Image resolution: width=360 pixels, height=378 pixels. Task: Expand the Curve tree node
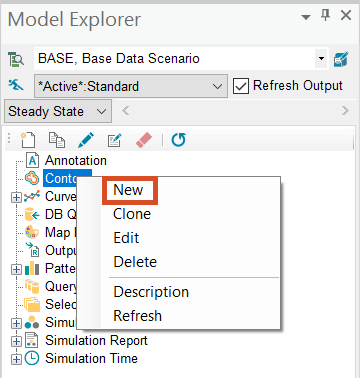click(16, 197)
